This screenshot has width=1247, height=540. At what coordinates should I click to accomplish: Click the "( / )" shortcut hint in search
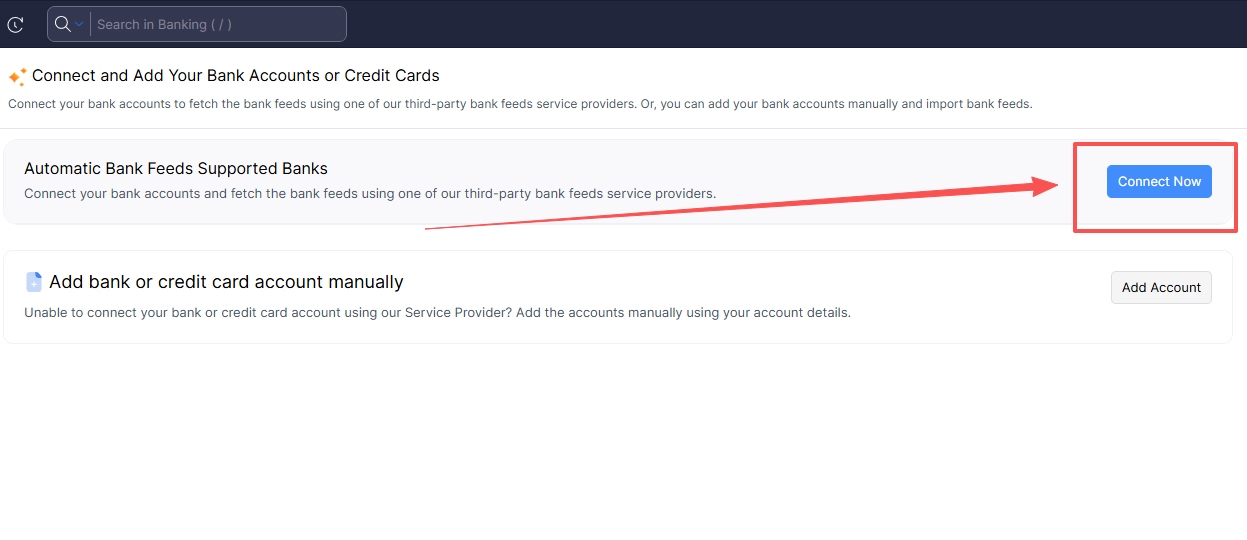[x=221, y=24]
